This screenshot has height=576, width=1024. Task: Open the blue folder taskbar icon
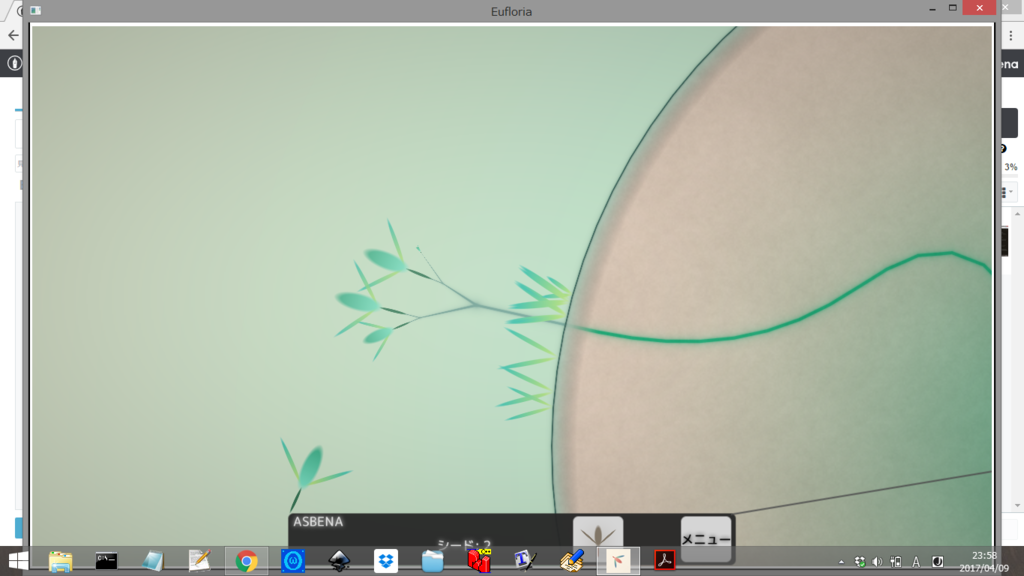432,561
